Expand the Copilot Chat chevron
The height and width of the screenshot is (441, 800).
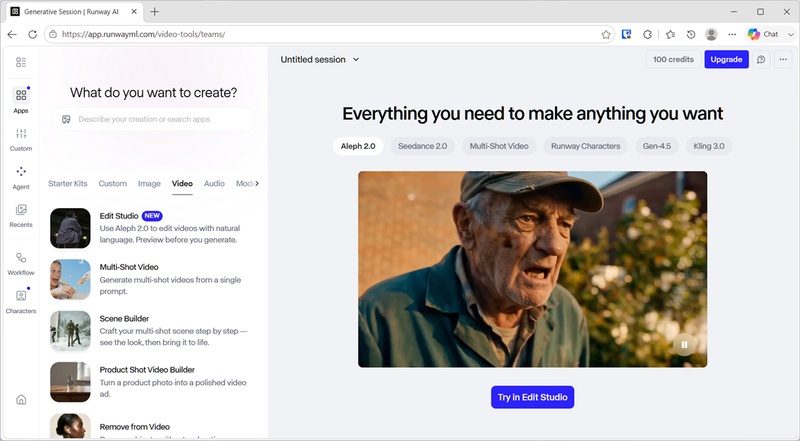[790, 34]
